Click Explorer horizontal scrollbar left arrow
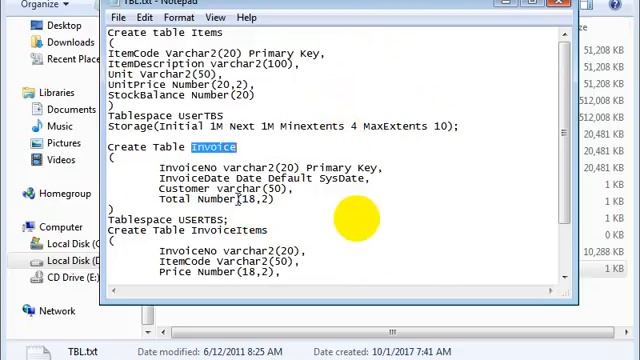 (x=163, y=332)
